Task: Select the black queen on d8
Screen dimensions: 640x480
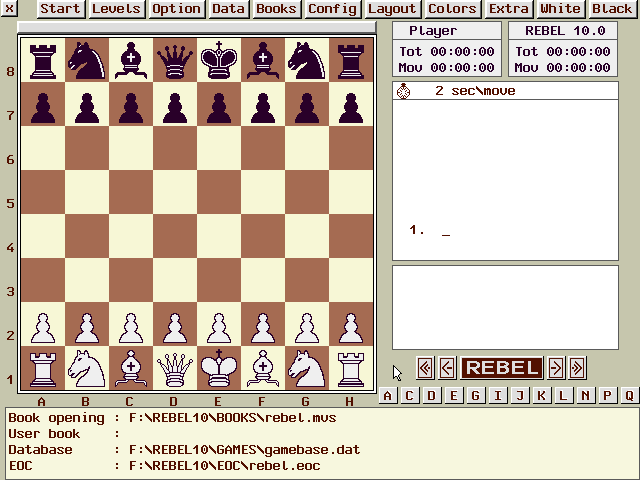Action: click(x=175, y=60)
